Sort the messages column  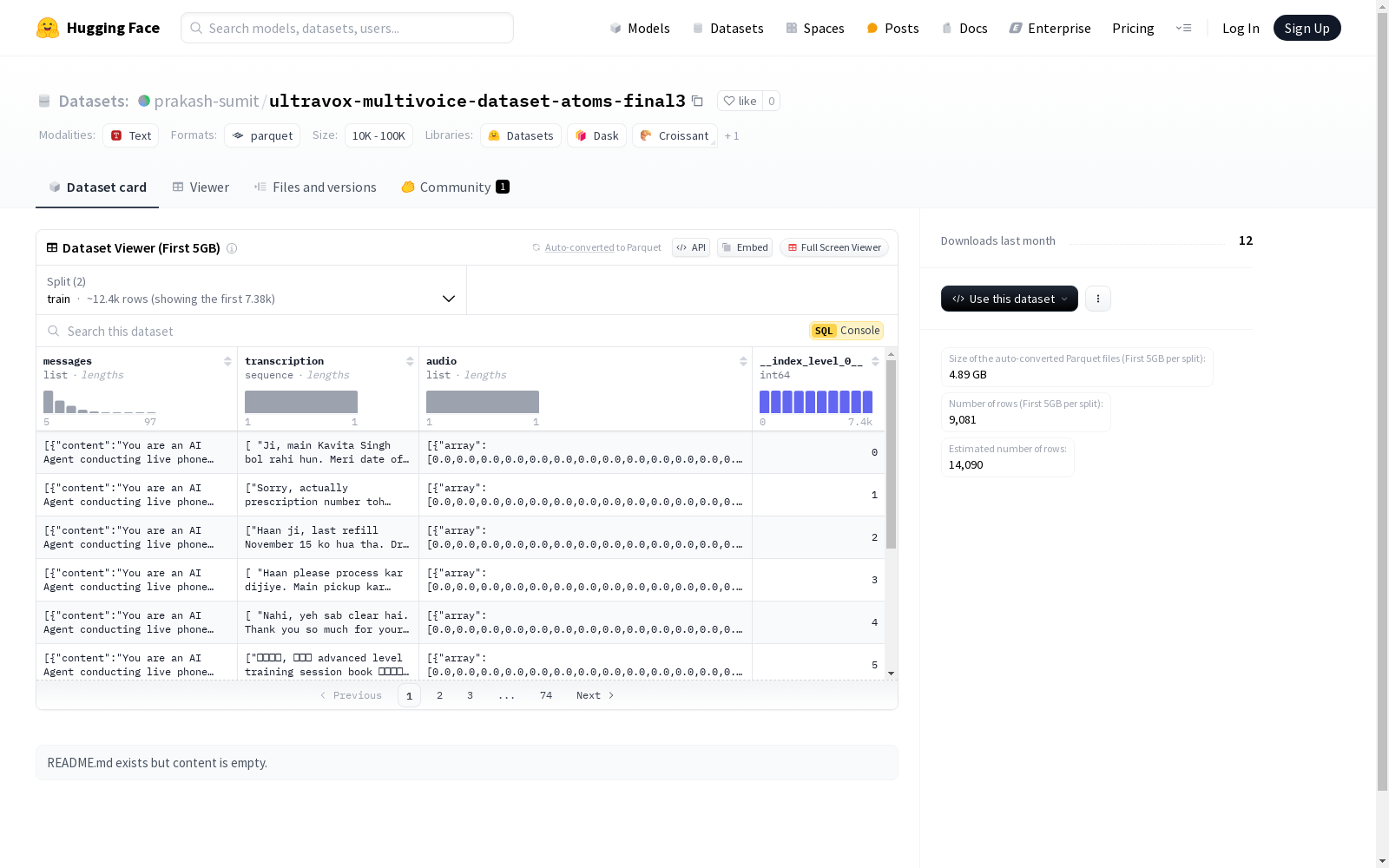click(227, 361)
